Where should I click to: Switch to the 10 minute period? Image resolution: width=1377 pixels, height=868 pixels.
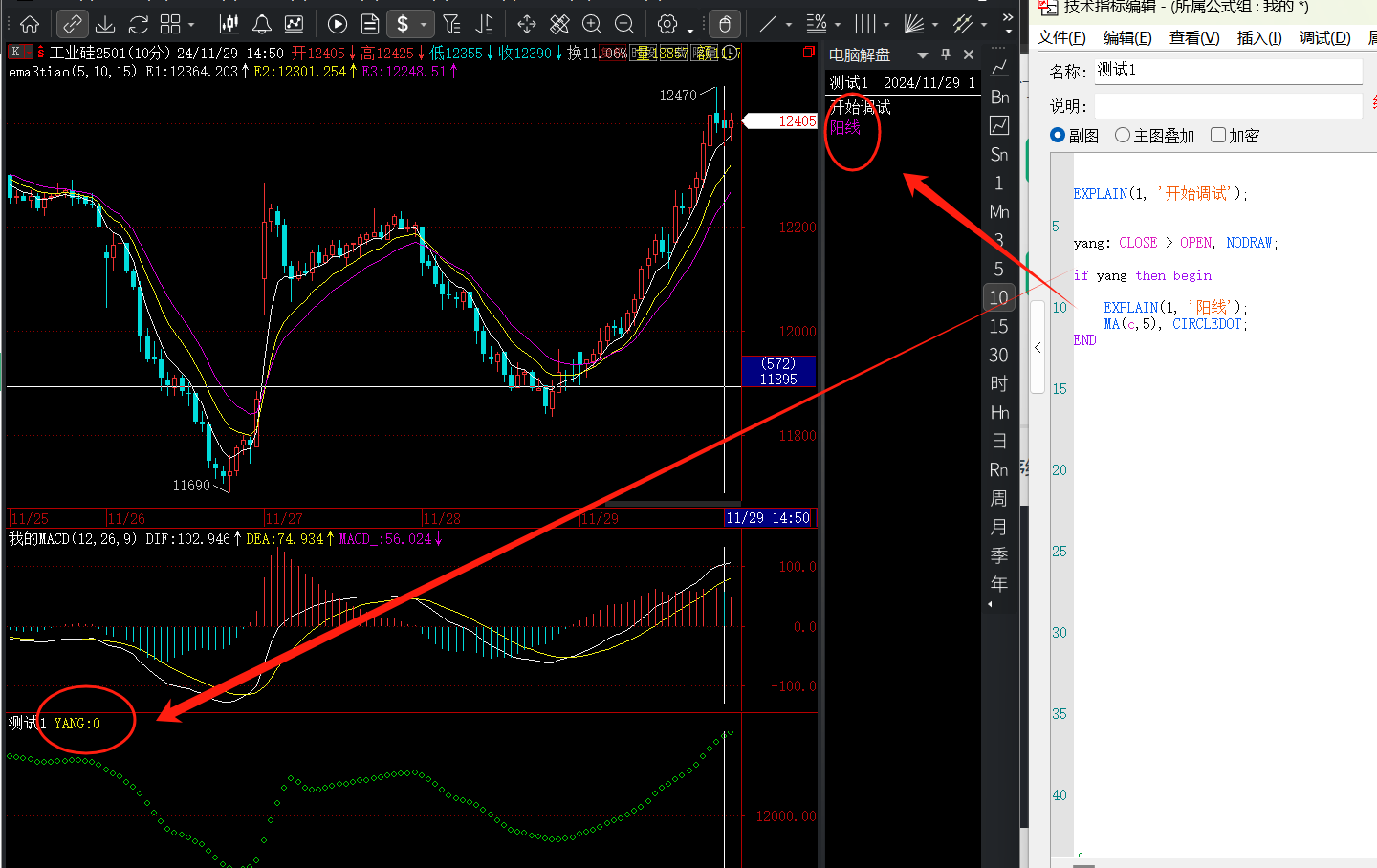pyautogui.click(x=999, y=297)
